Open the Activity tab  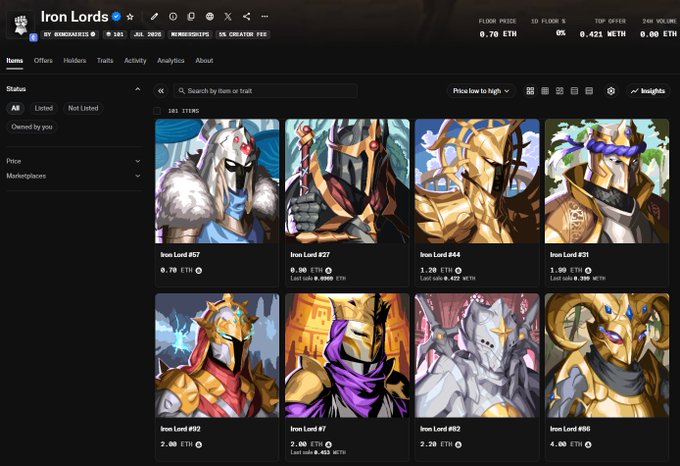coord(135,61)
